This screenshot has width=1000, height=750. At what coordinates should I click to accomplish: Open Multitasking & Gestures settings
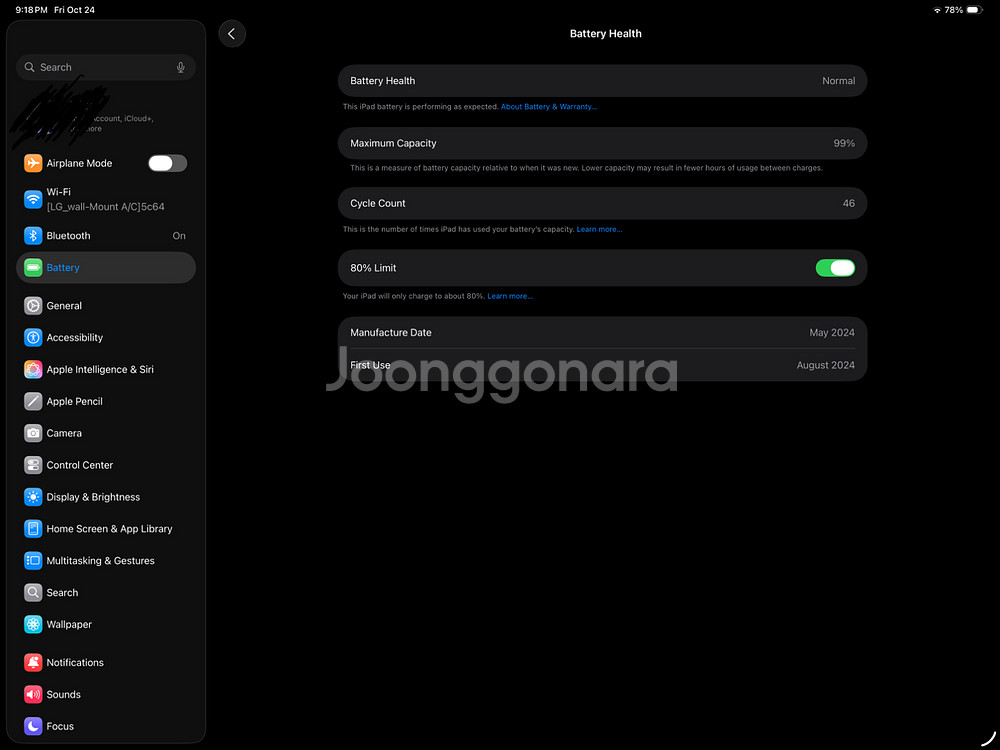(100, 561)
